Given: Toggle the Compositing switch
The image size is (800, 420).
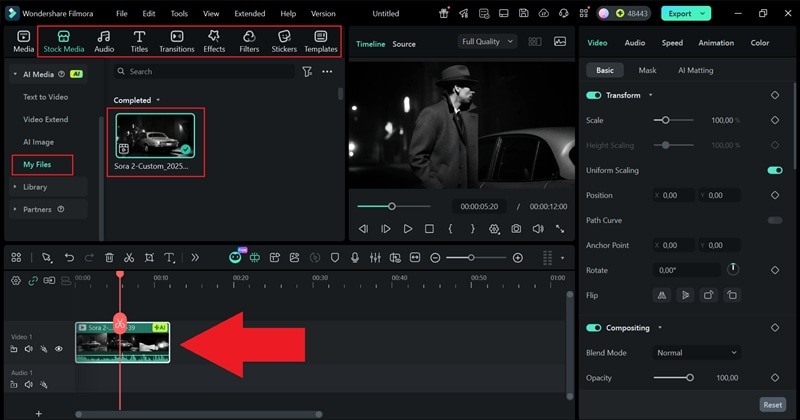Looking at the screenshot, I should click(593, 328).
